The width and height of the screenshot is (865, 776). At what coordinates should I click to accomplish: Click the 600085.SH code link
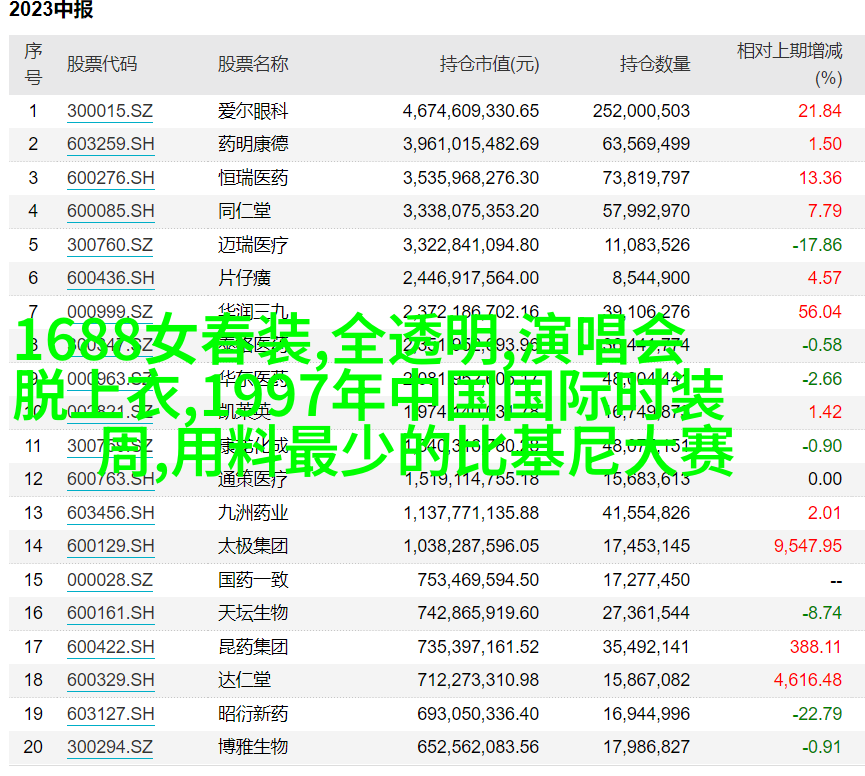[x=110, y=211]
